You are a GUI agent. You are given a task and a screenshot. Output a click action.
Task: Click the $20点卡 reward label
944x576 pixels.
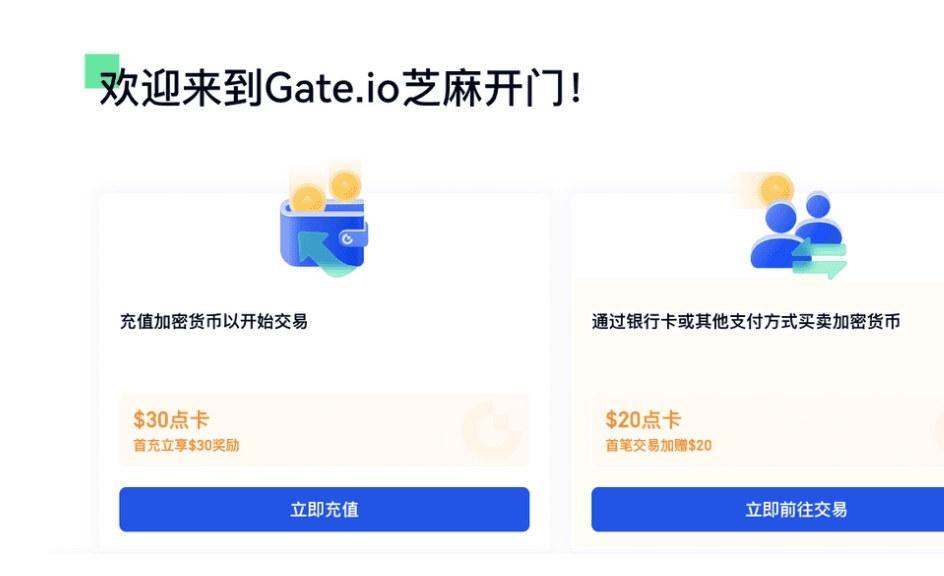[643, 420]
